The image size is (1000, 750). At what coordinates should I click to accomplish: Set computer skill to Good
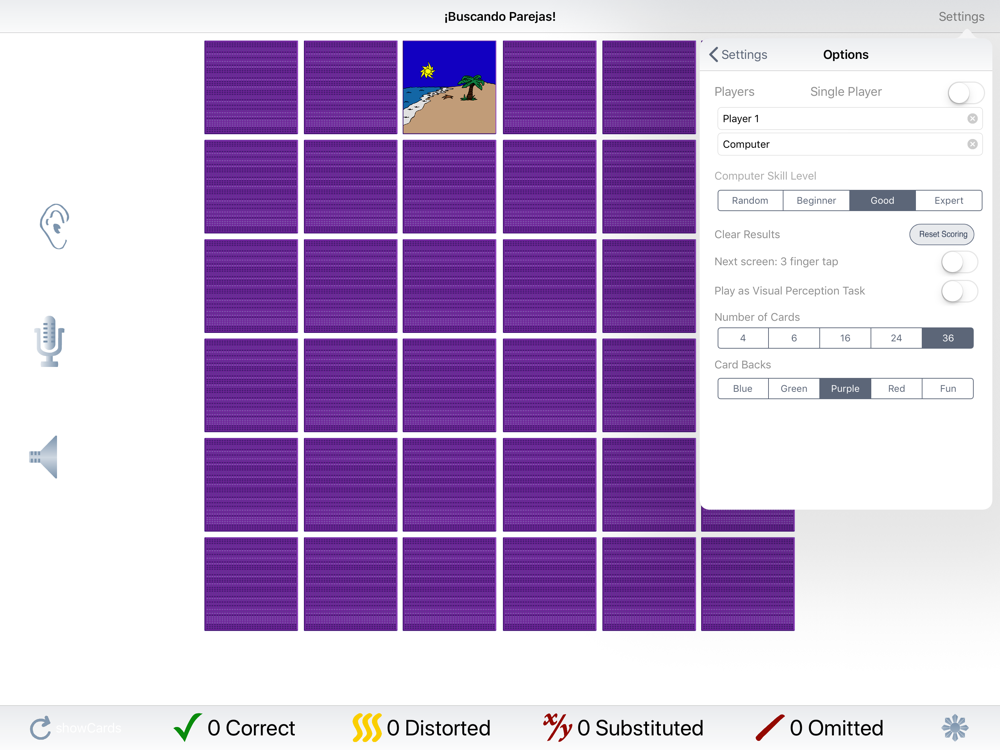tap(883, 200)
